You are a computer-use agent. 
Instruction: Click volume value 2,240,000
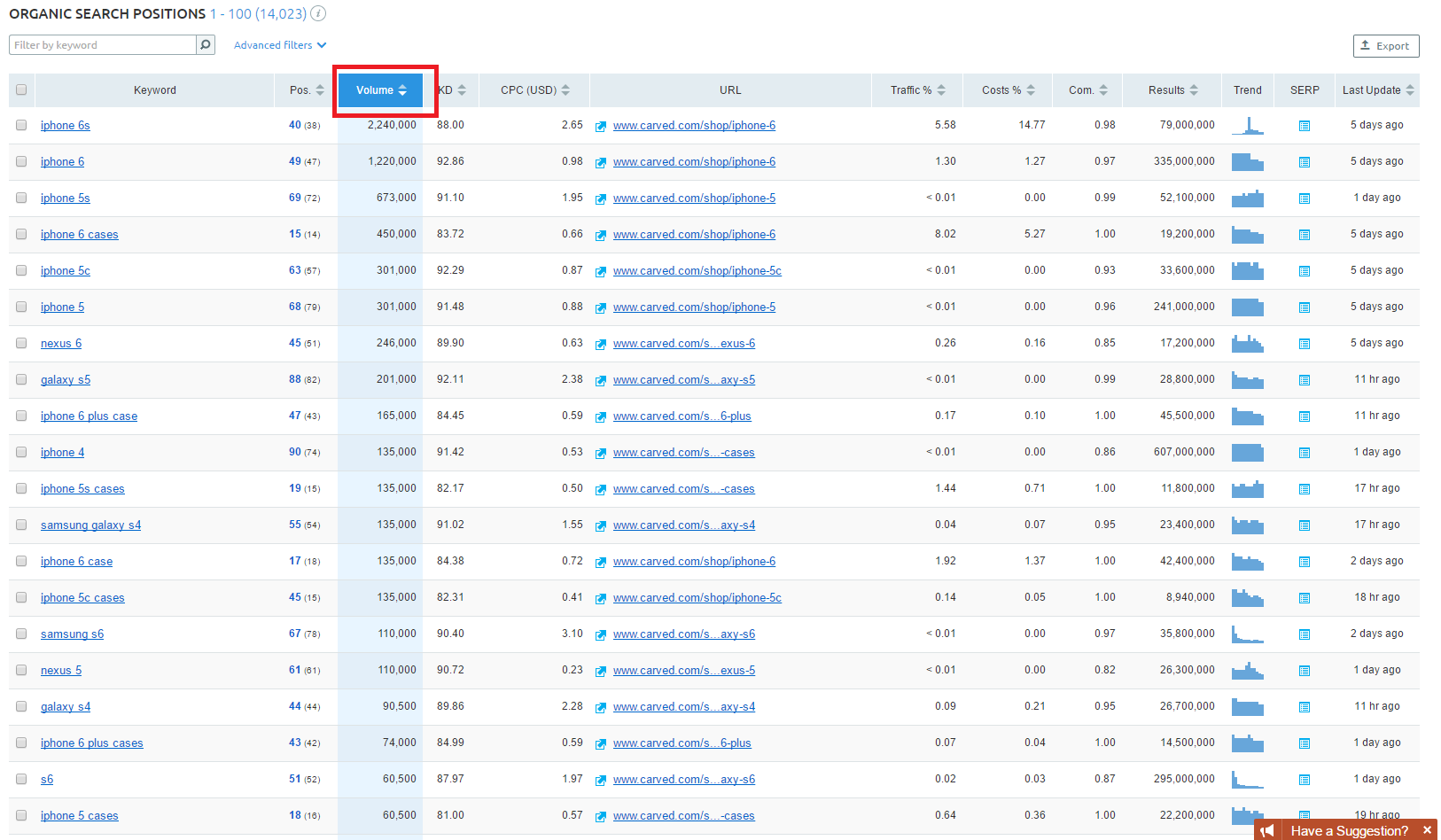coord(392,125)
